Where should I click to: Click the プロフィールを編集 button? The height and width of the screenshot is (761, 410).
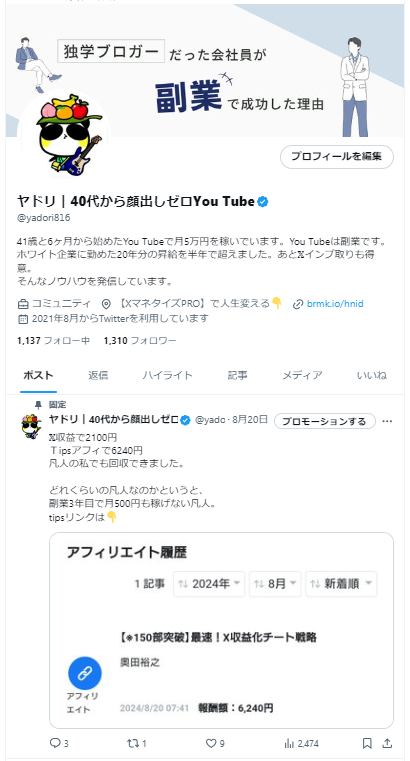click(x=337, y=157)
